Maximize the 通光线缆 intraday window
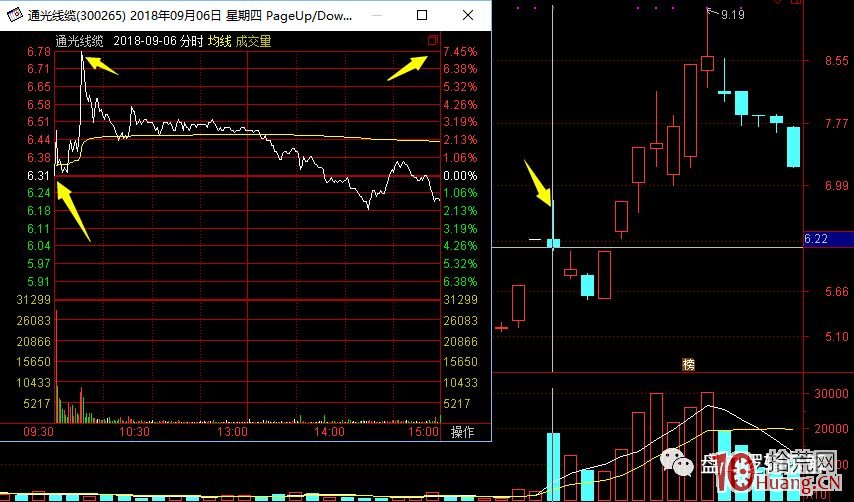Viewport: 854px width, 502px height. click(x=422, y=15)
